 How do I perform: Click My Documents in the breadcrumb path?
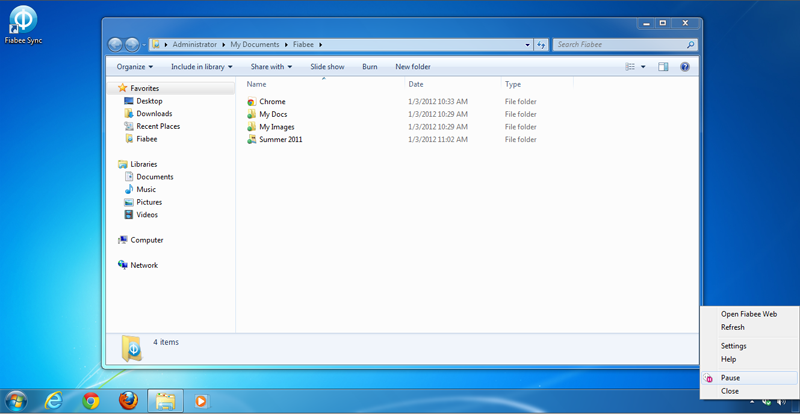[x=255, y=45]
